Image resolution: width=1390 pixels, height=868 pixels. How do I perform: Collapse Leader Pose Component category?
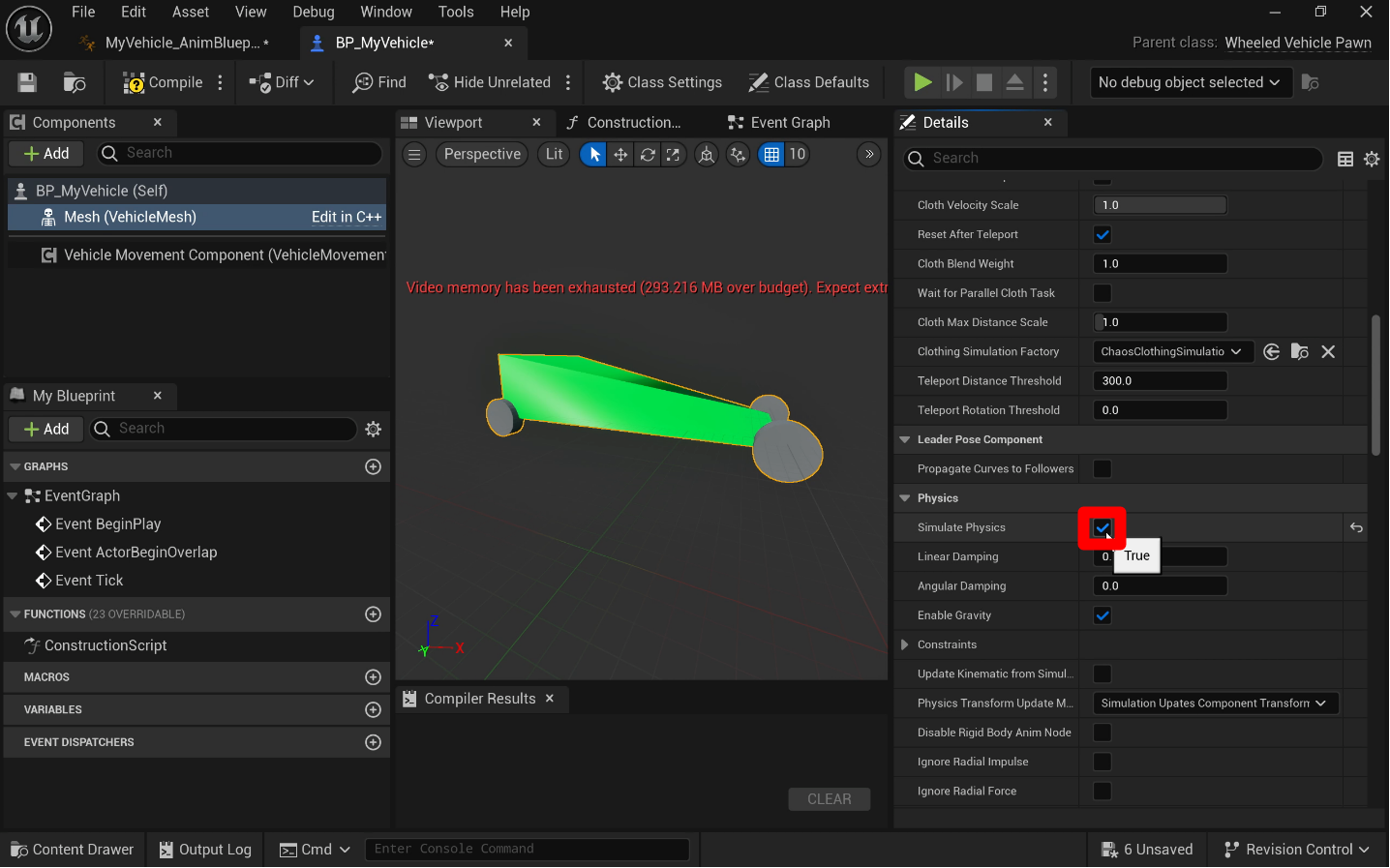pos(905,439)
